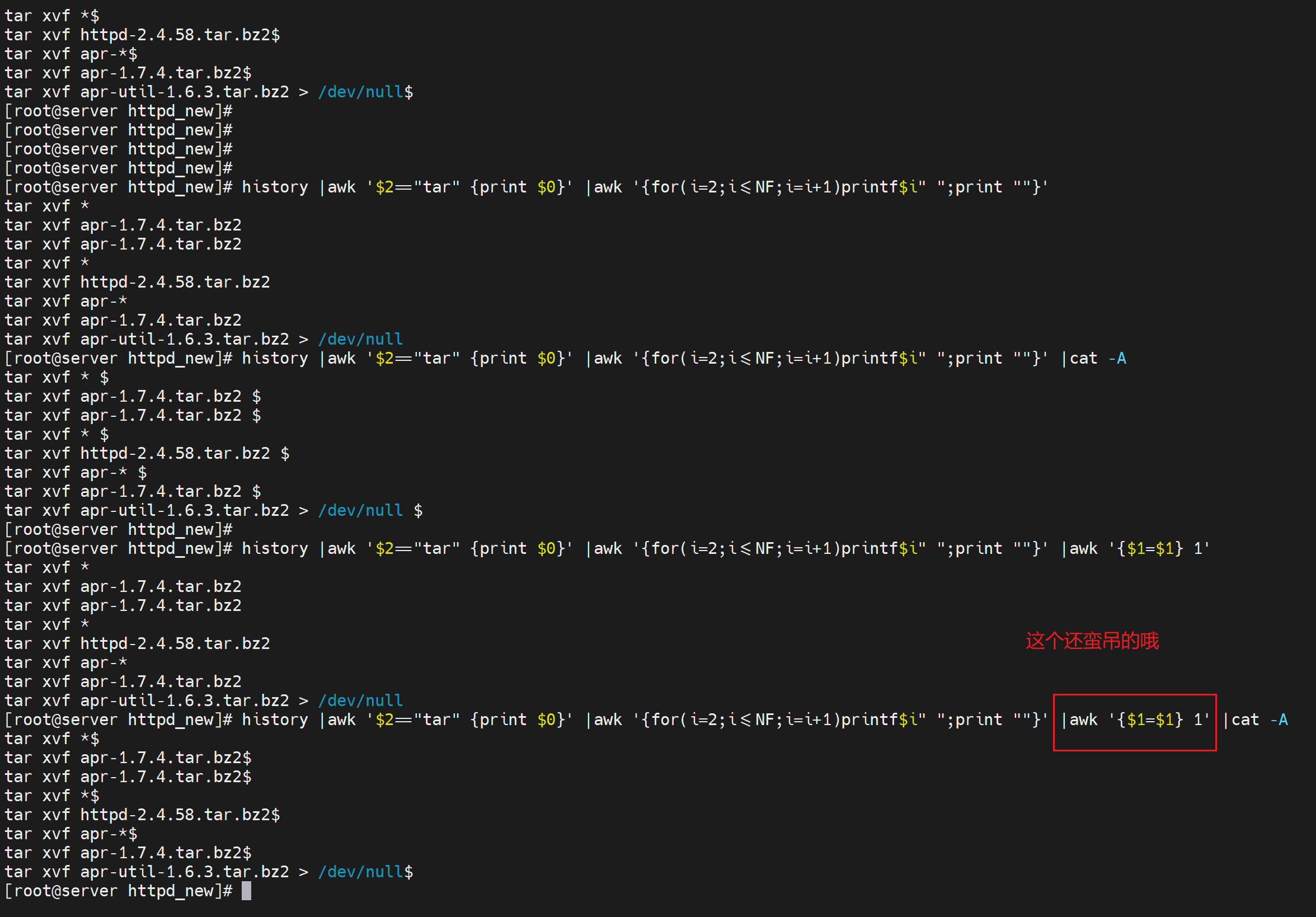Click 'httpd-2.4.58.tar.bz2 $' with trailing space
This screenshot has height=917, width=1316.
click(x=185, y=454)
